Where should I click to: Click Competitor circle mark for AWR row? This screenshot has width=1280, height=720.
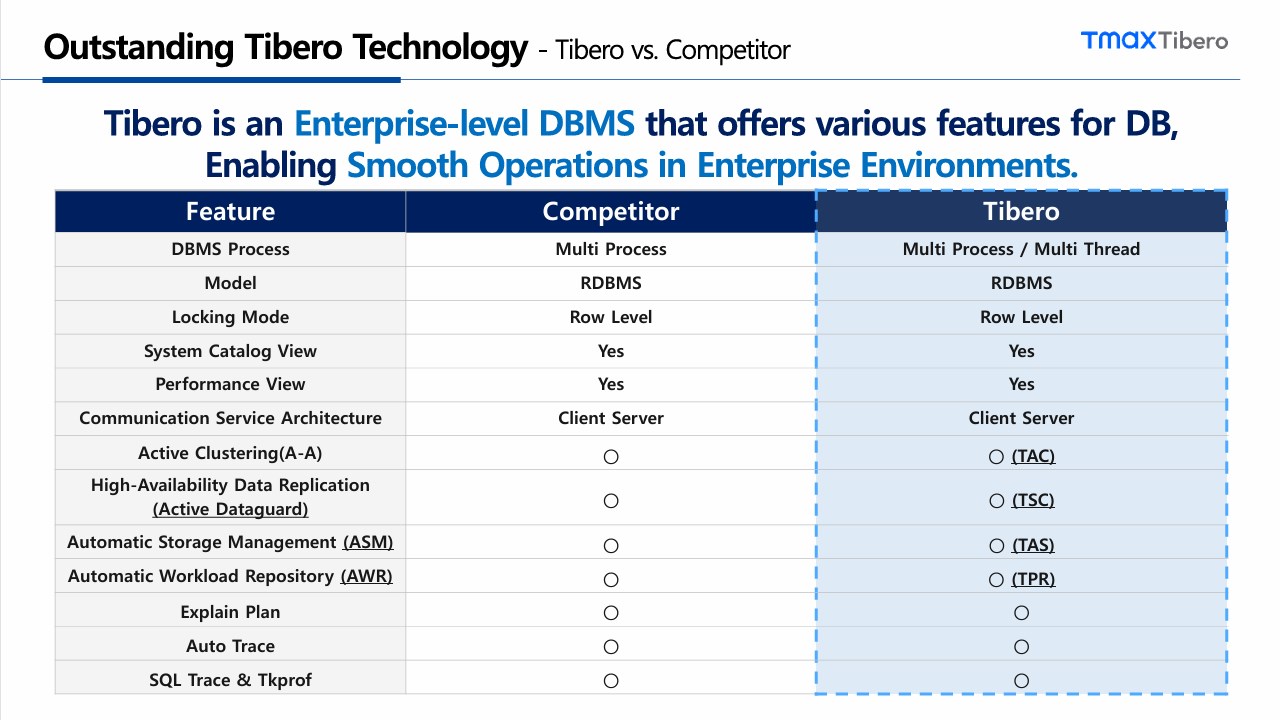(x=611, y=579)
